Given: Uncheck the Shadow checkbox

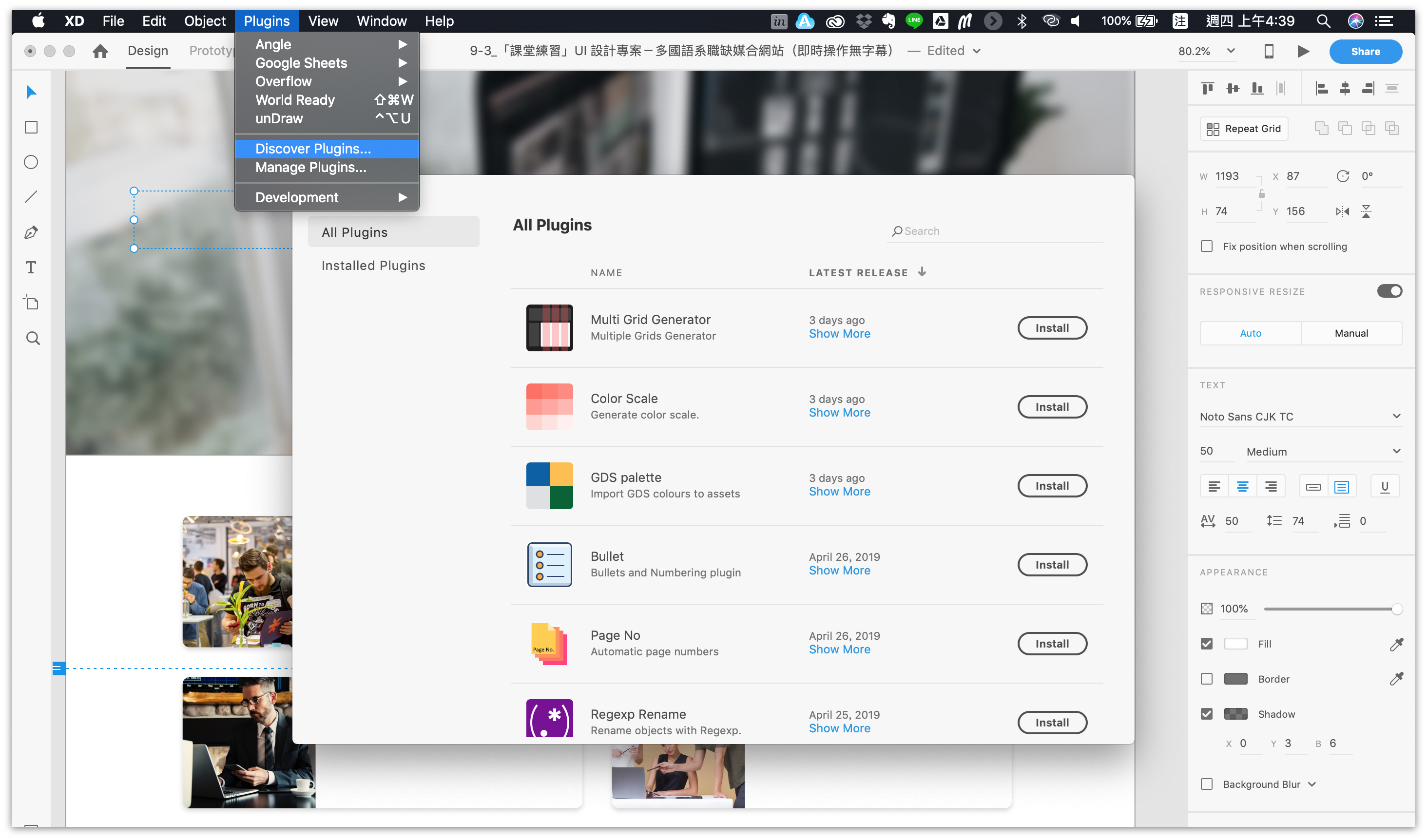Looking at the screenshot, I should (x=1206, y=714).
